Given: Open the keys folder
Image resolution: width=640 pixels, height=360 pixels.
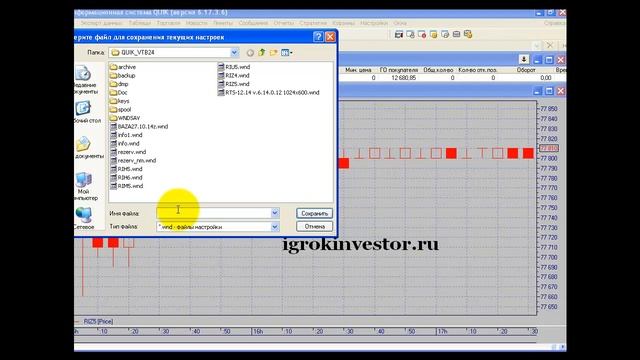Looking at the screenshot, I should (x=120, y=101).
